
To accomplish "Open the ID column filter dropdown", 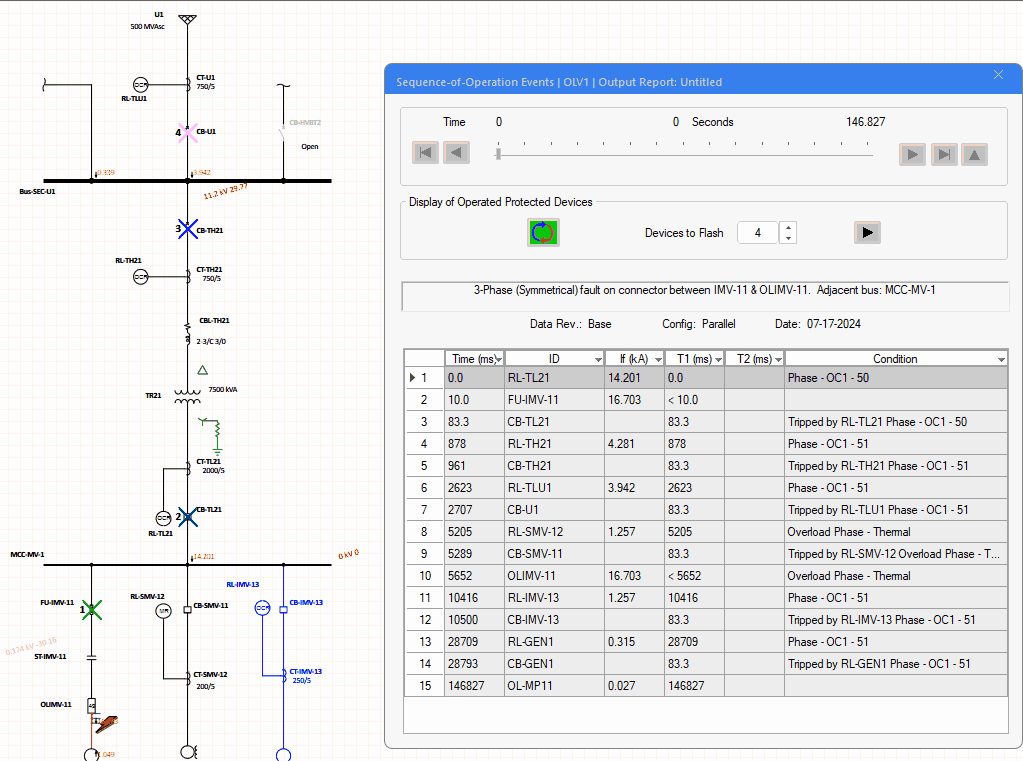I will pyautogui.click(x=597, y=359).
